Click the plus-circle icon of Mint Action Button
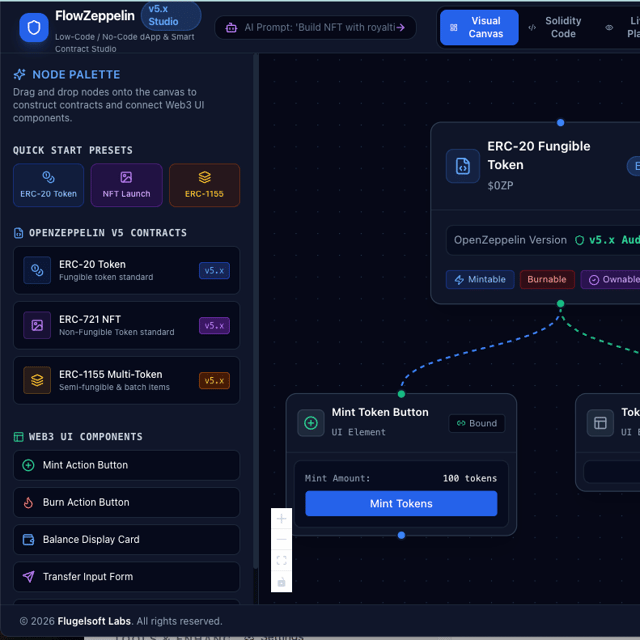 28,465
